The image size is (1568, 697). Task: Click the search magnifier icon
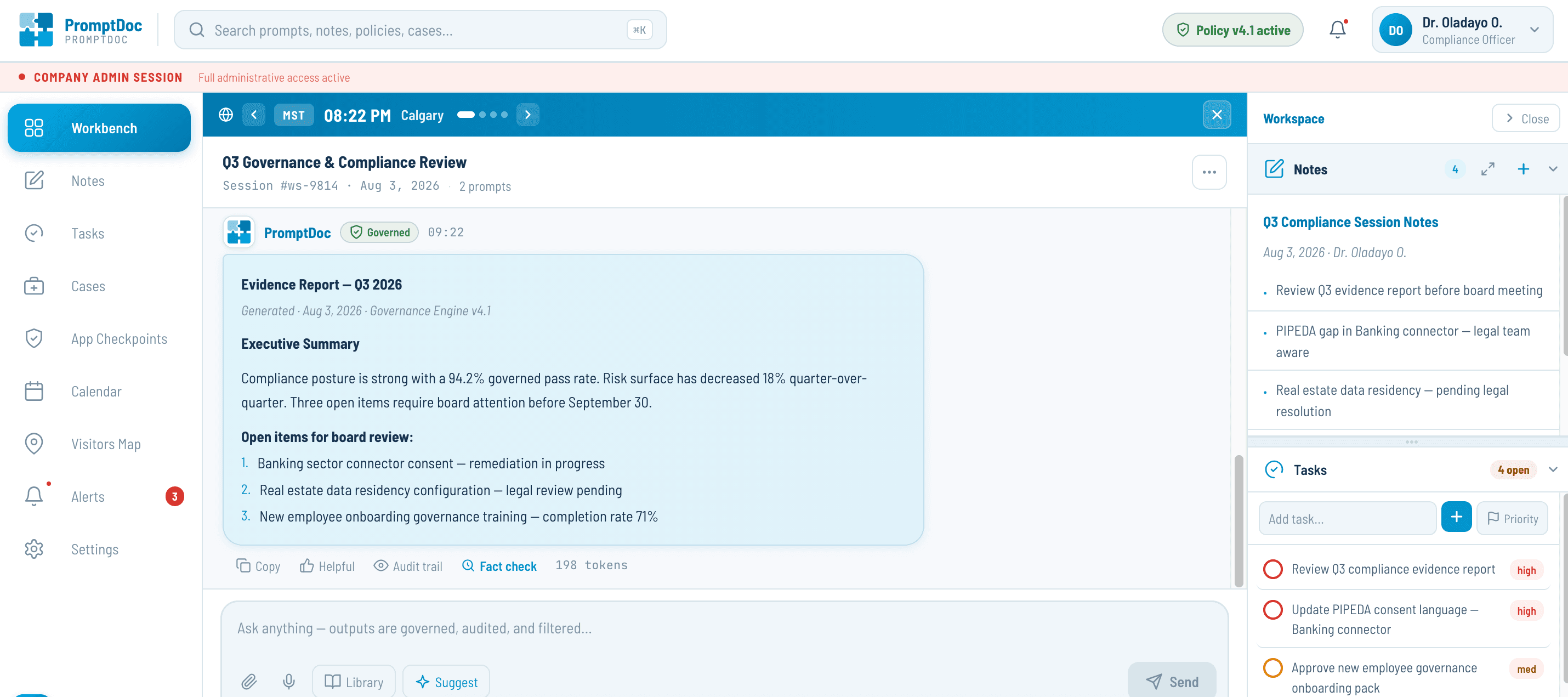(x=196, y=30)
